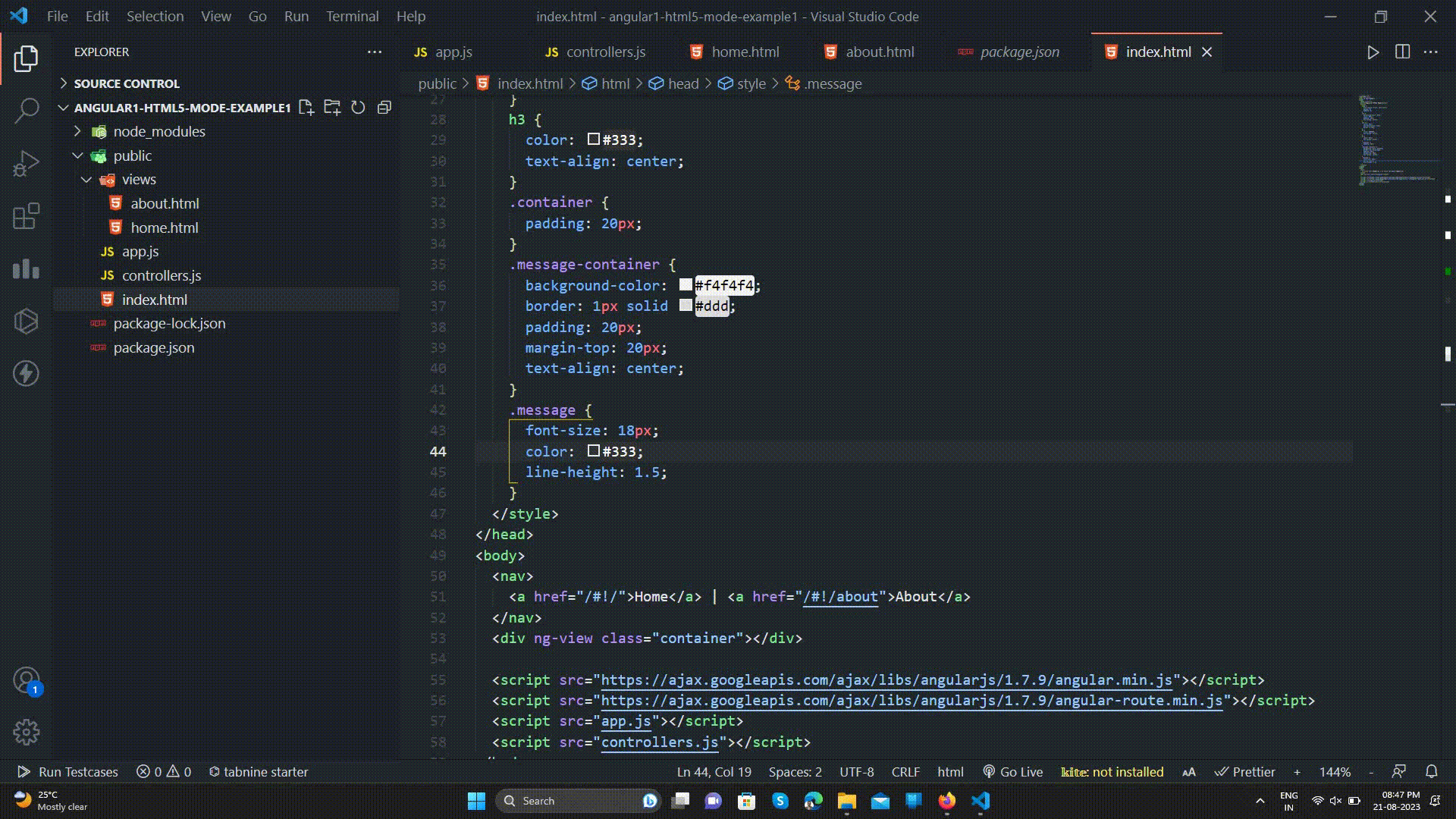Image resolution: width=1456 pixels, height=819 pixels.
Task: Click the Run play icon in editor toolbar
Action: (x=1373, y=52)
